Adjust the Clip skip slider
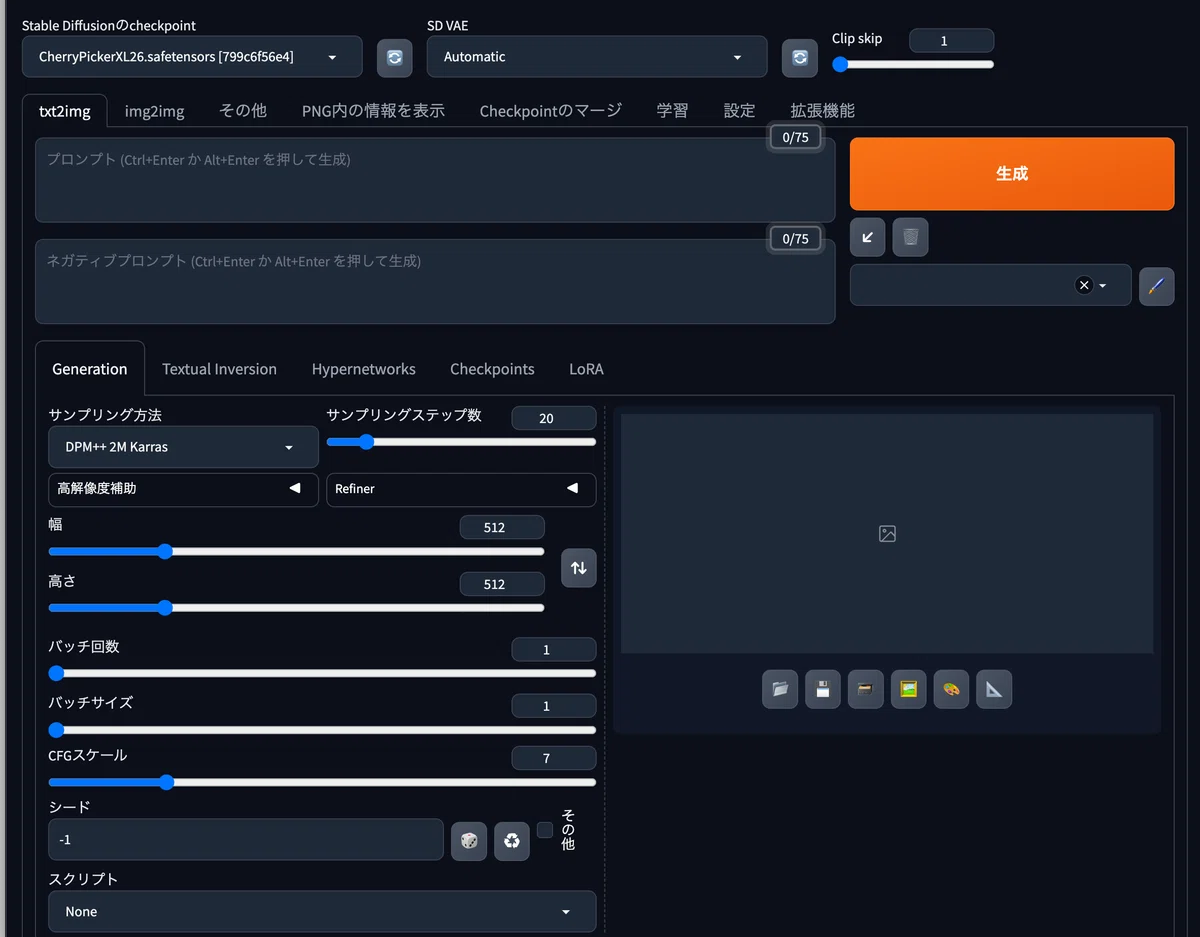 click(x=913, y=64)
